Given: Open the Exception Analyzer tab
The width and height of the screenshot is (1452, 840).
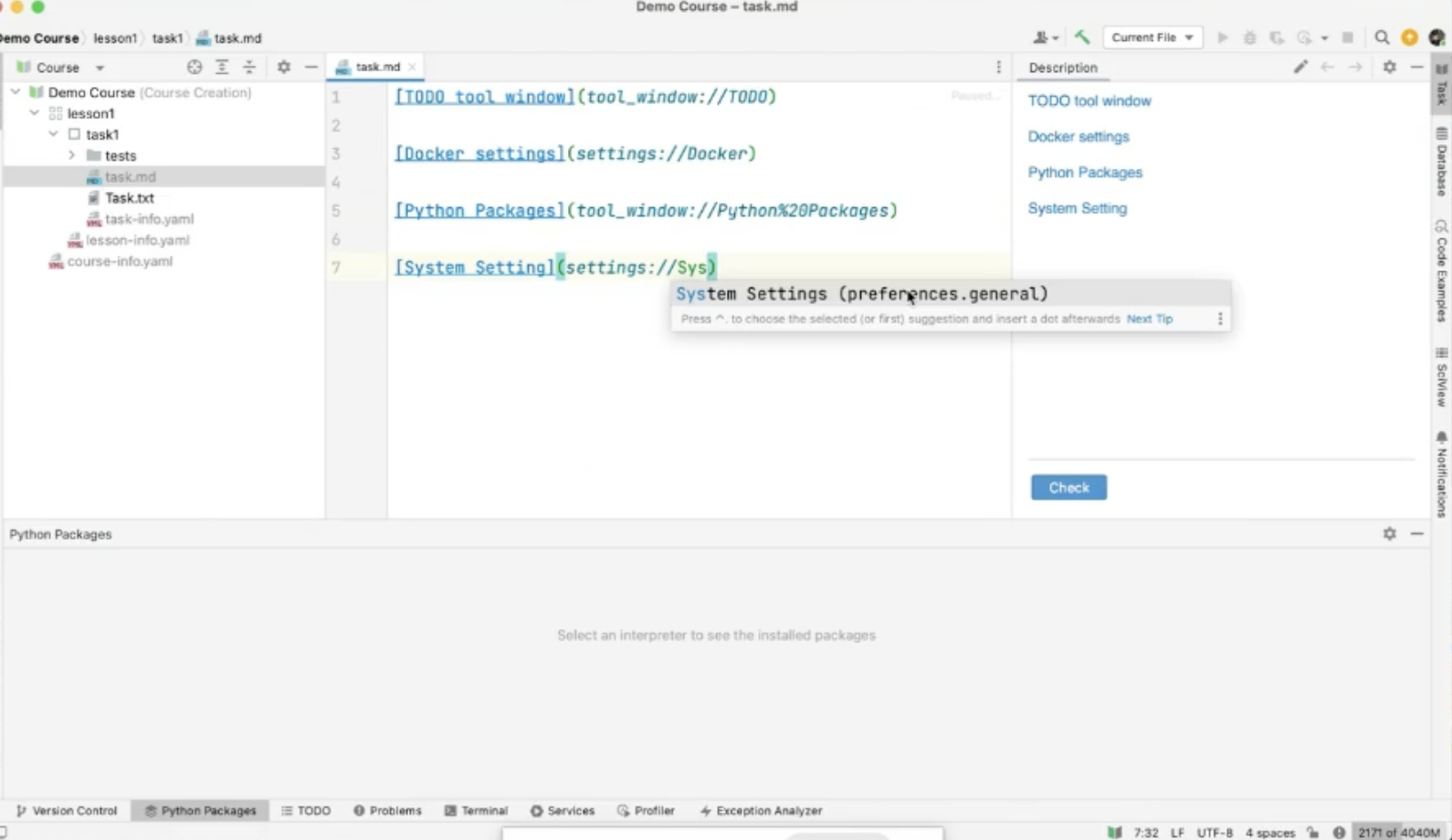Looking at the screenshot, I should pos(761,810).
